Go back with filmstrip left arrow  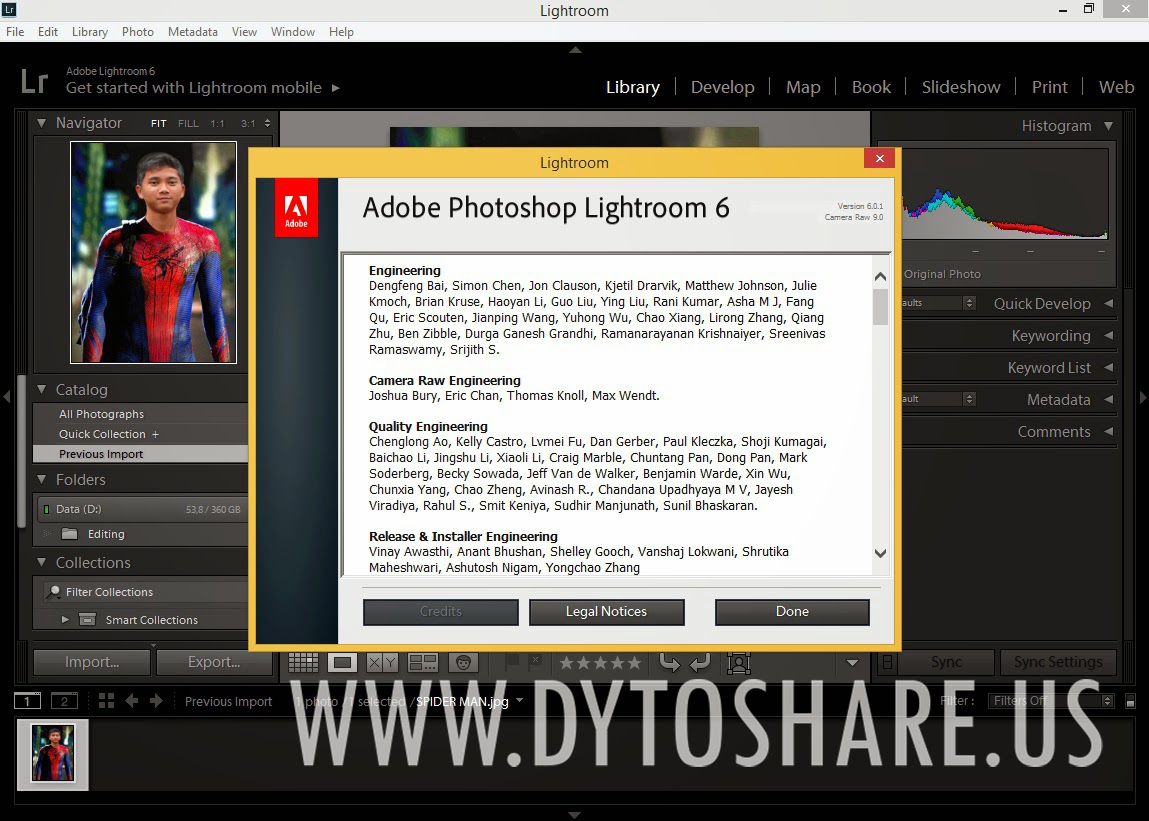click(132, 701)
